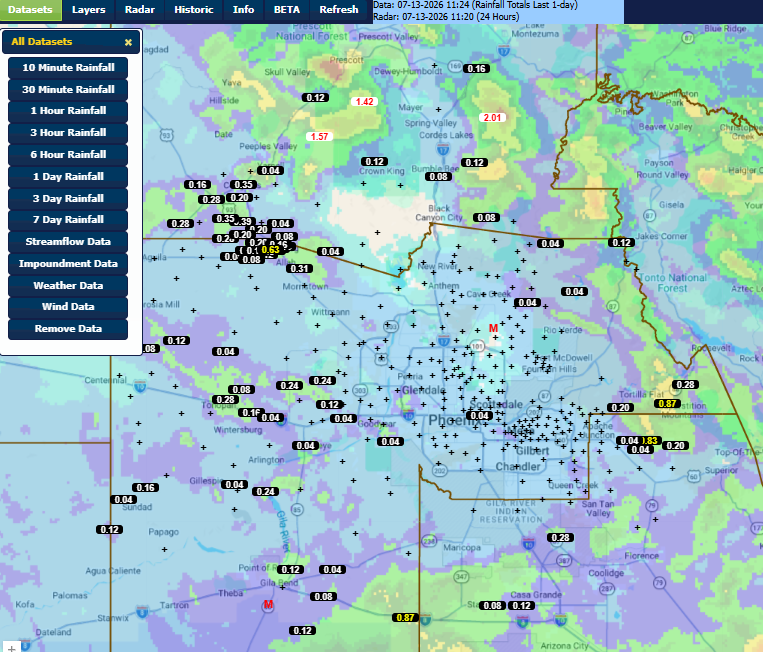The image size is (763, 652).
Task: Select 10 Minute Rainfall dataset
Action: [68, 68]
